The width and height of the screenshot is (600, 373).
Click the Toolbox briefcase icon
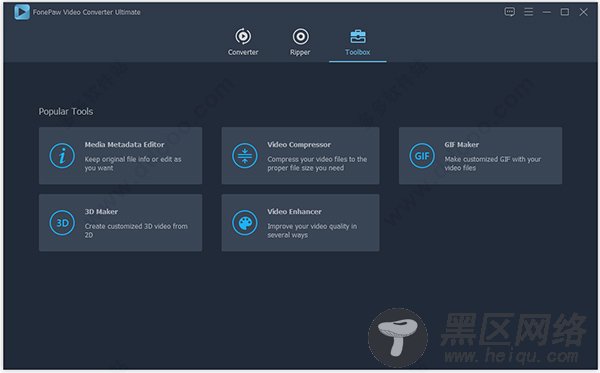358,37
